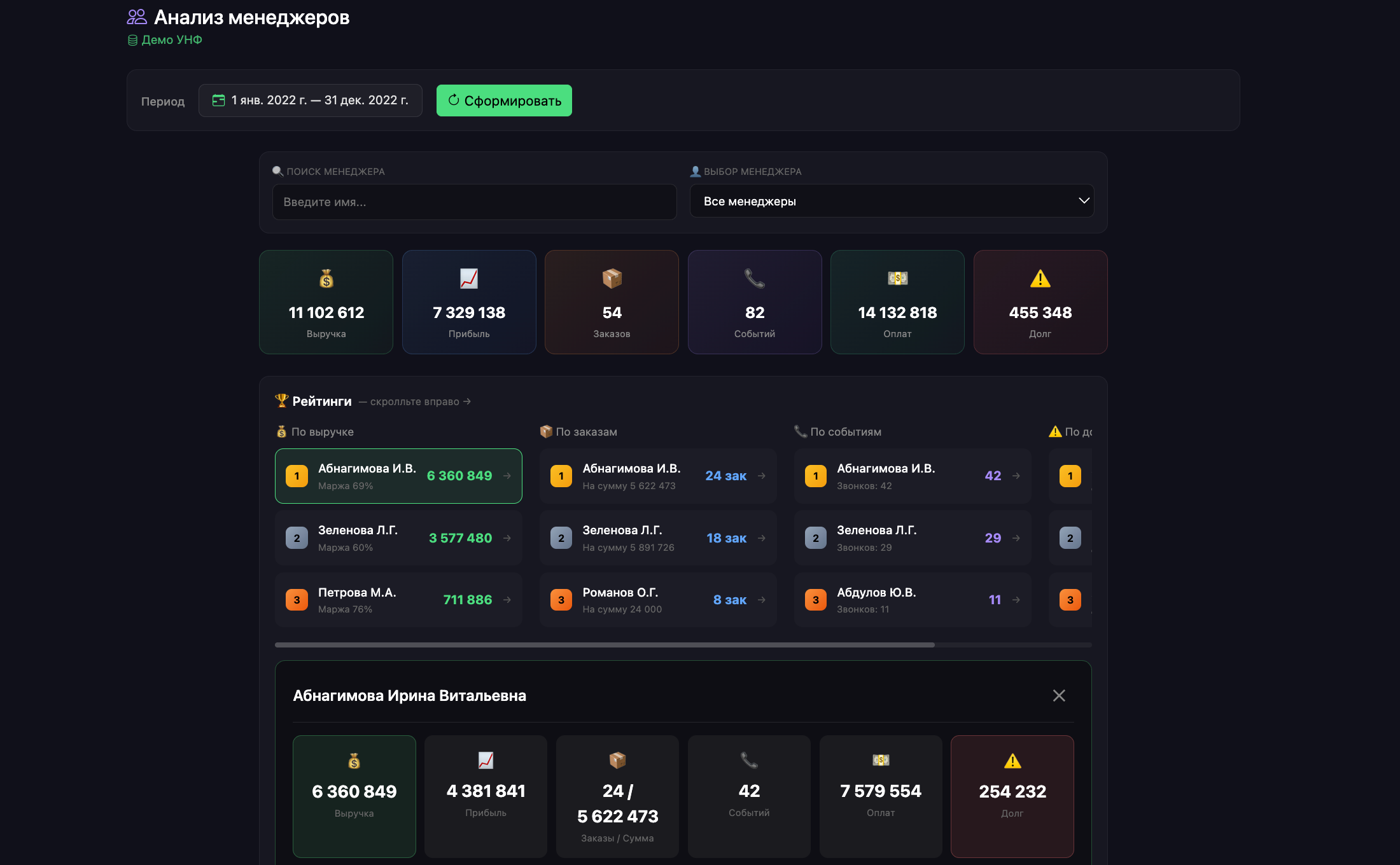The image size is (1400, 865).
Task: Click the Событий phone summary card
Action: coord(755,302)
